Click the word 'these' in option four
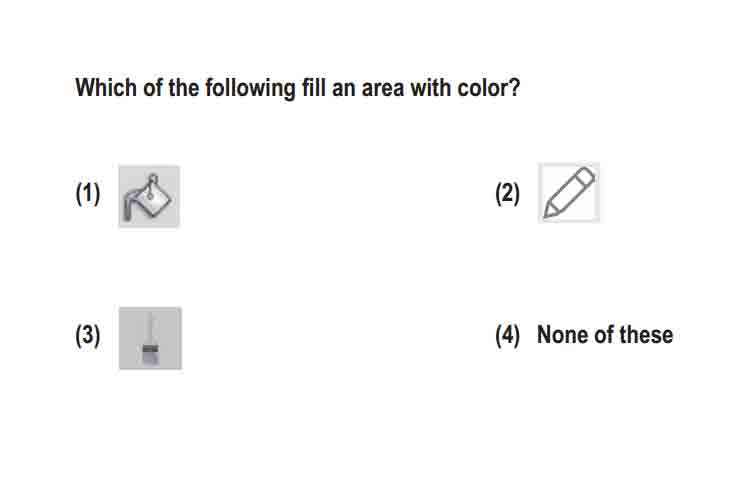 [646, 334]
